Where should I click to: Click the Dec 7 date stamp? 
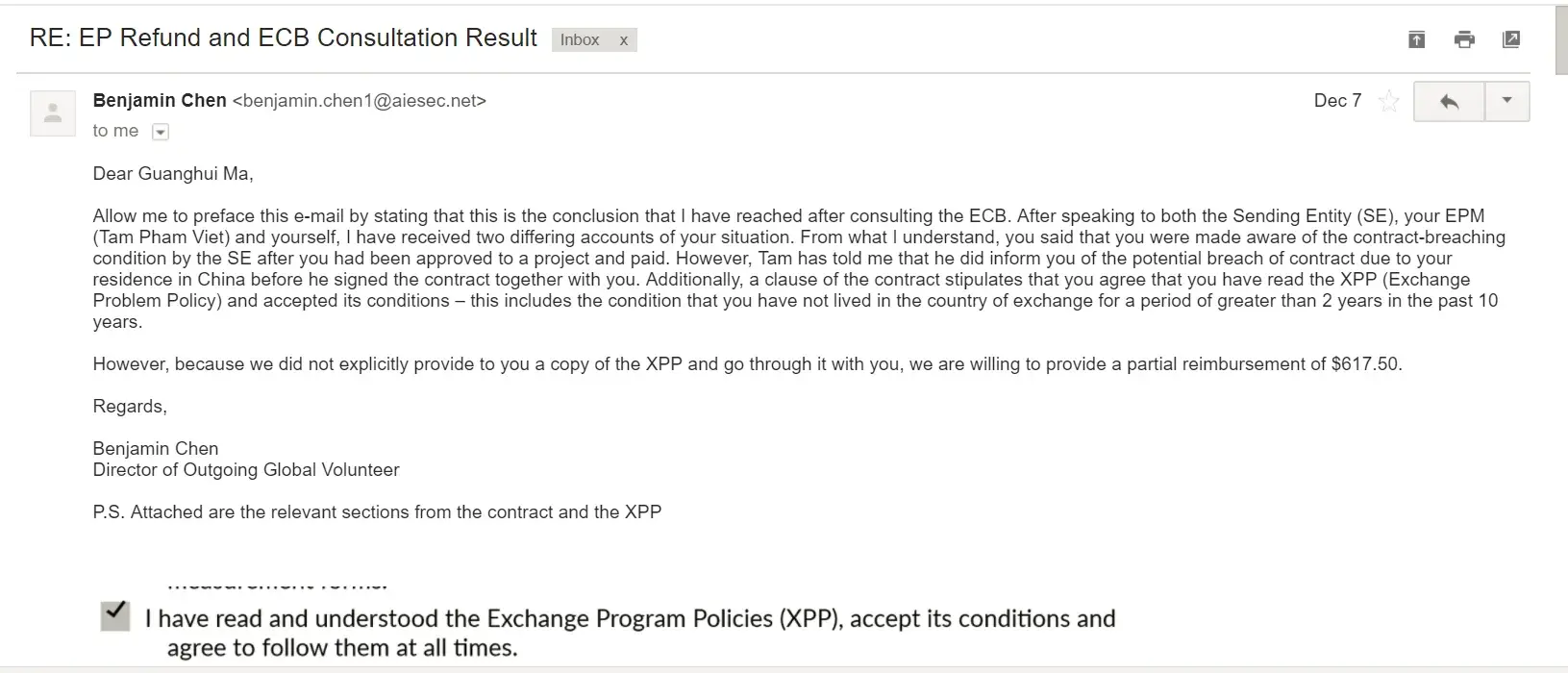point(1337,101)
